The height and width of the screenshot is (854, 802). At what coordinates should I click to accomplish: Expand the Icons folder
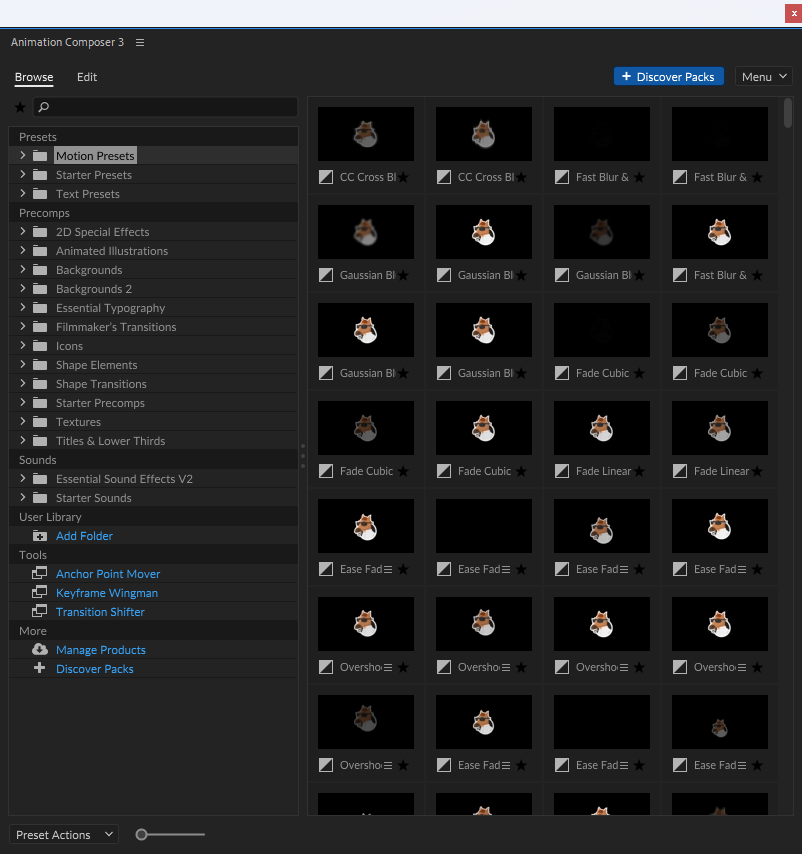pos(22,345)
